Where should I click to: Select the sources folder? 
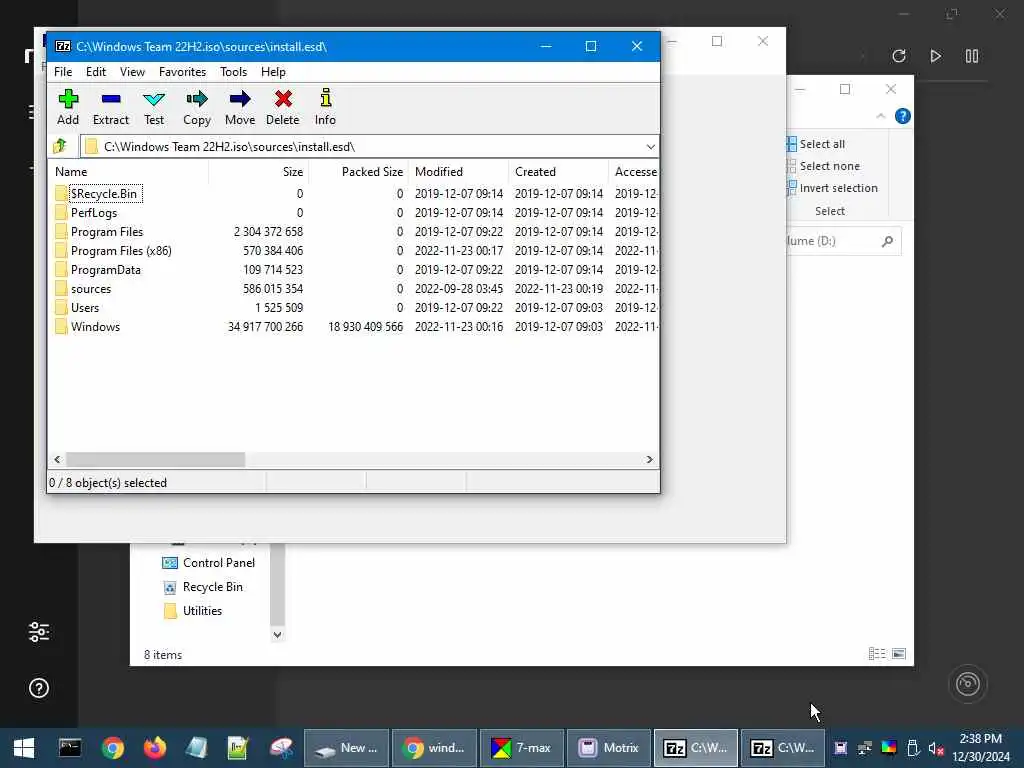click(x=91, y=289)
